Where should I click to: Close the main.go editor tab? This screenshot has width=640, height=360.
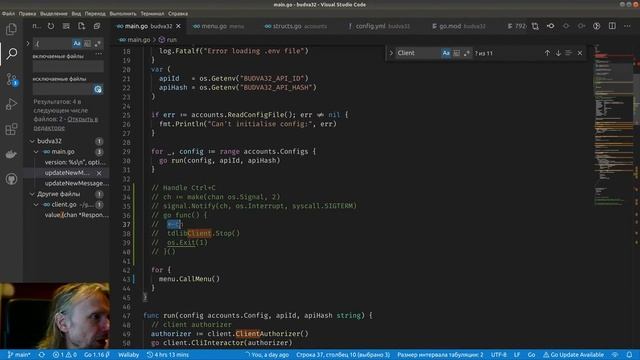(x=178, y=26)
